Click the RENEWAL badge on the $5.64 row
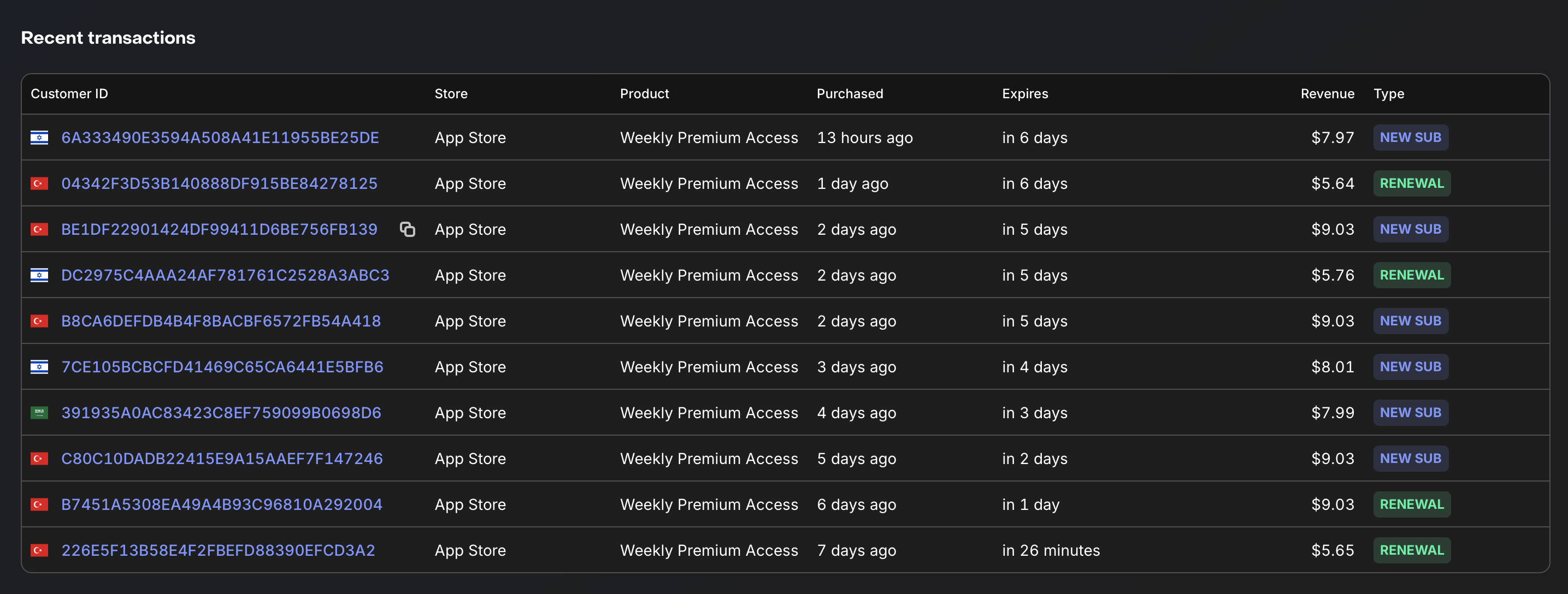 tap(1412, 183)
